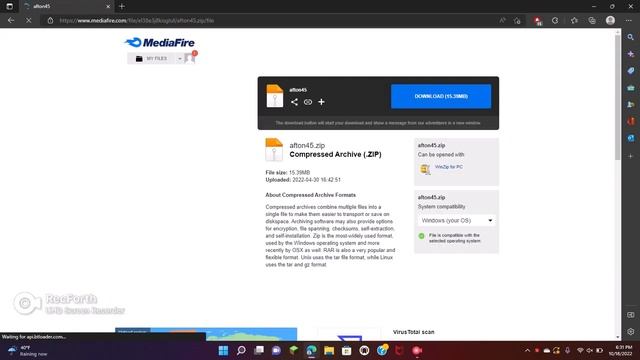Image resolution: width=640 pixels, height=360 pixels.
Task: Click the blue DOWNLOAD (15.39MB) button
Action: coord(441,96)
